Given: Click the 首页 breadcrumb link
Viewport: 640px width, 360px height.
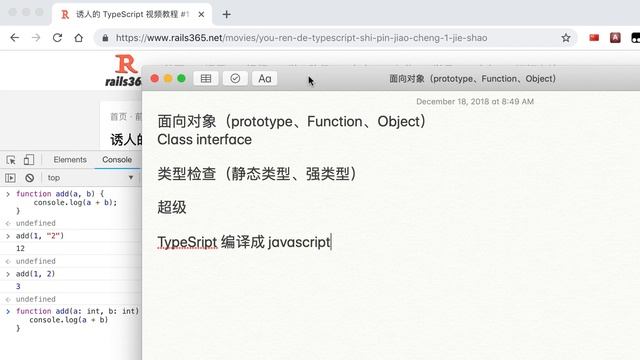Looking at the screenshot, I should tap(118, 117).
